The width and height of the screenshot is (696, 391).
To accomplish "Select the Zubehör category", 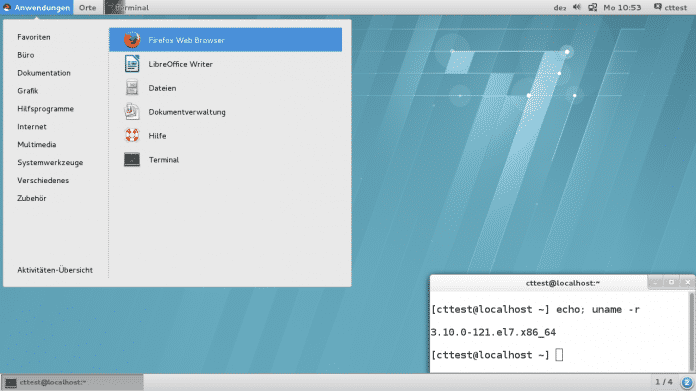I will pyautogui.click(x=32, y=198).
